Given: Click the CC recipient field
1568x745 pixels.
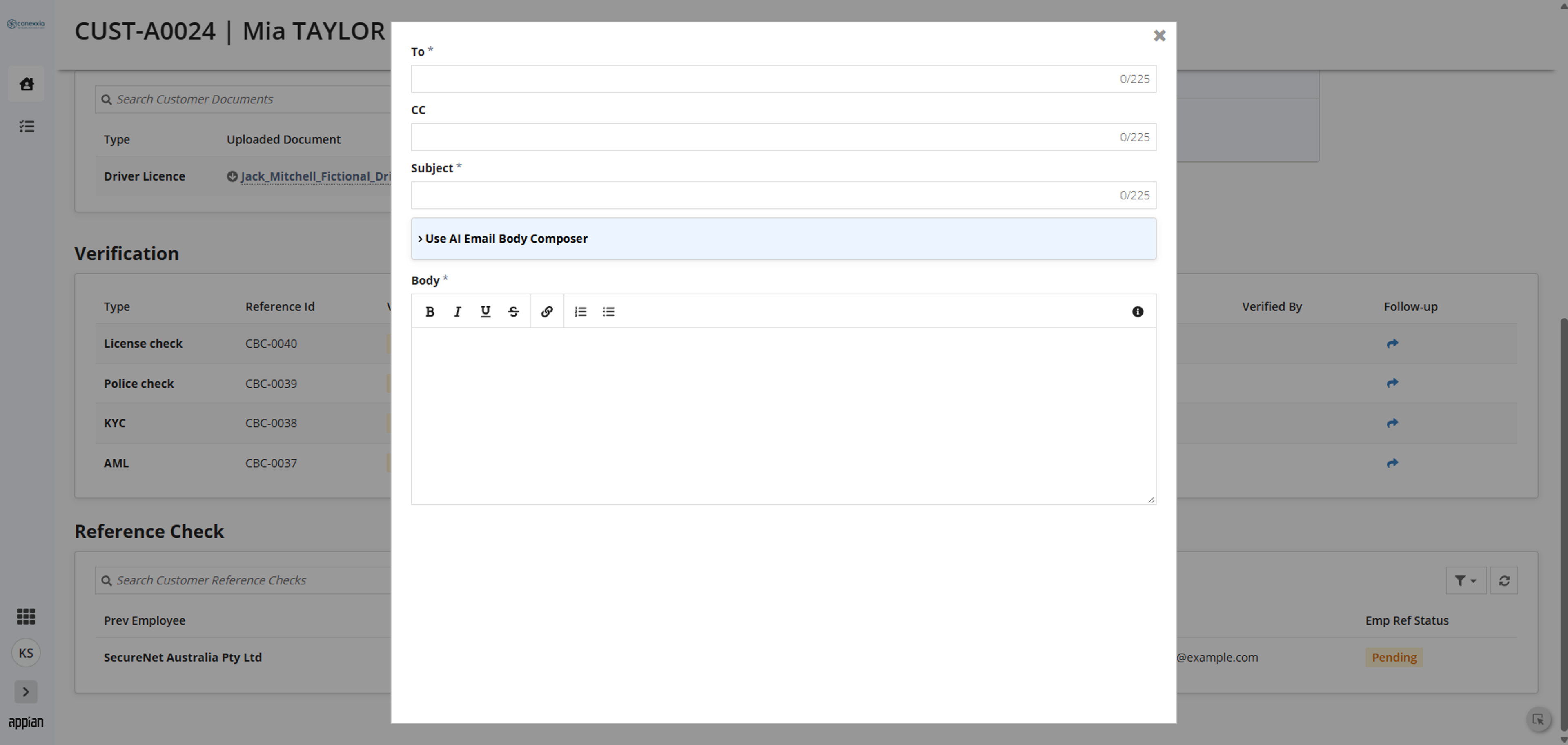Looking at the screenshot, I should 784,137.
